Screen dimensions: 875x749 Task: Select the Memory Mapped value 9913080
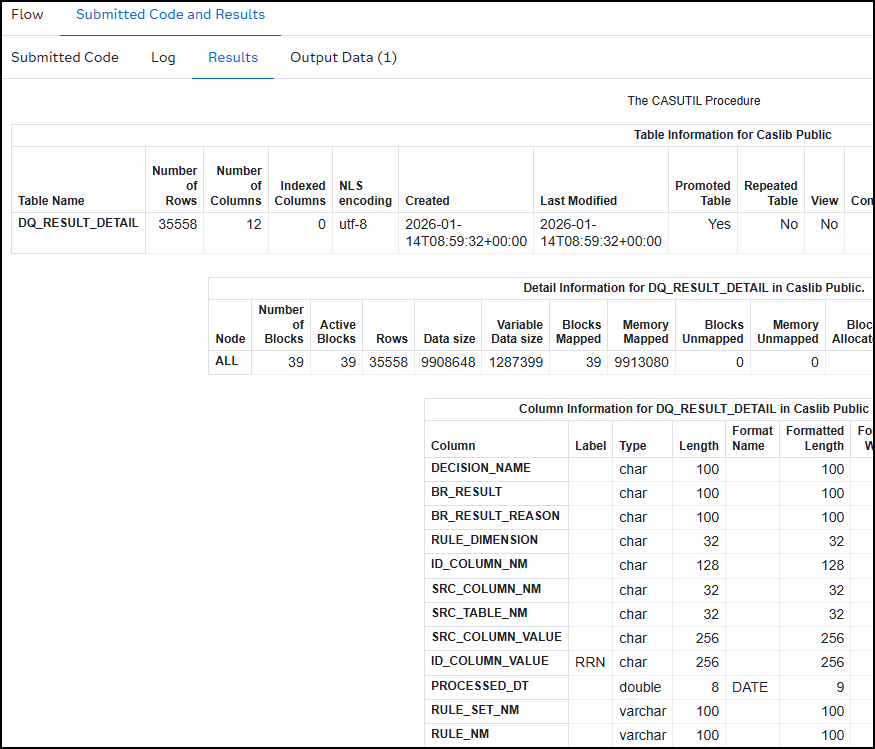641,363
